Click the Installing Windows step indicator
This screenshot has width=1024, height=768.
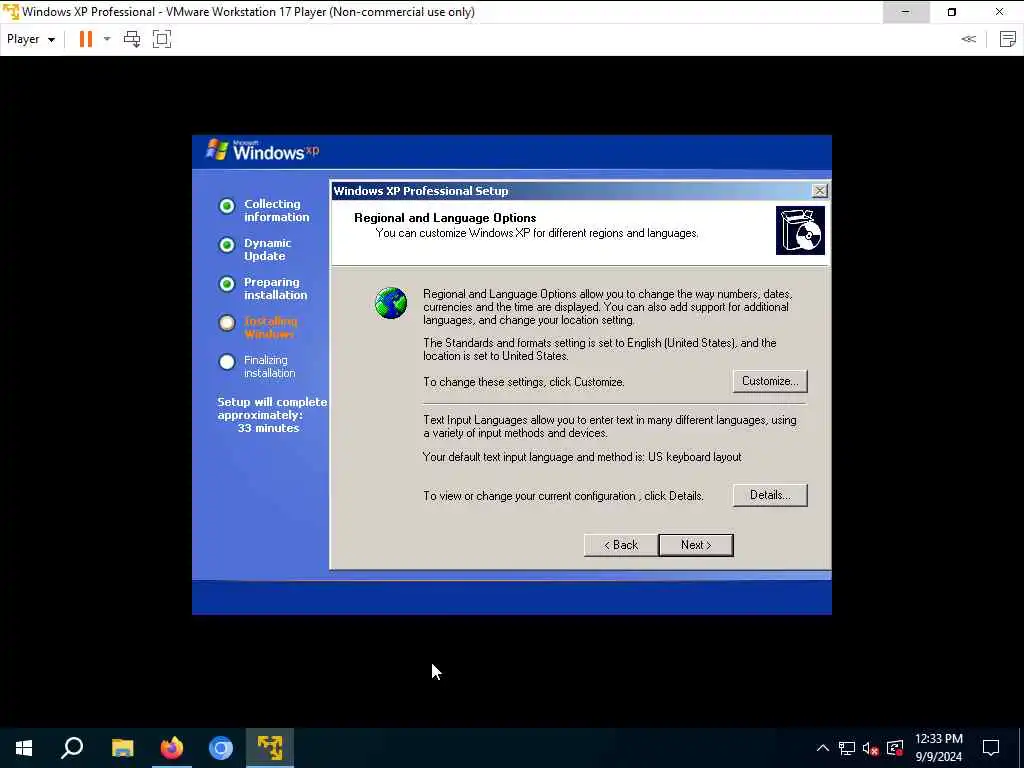[x=227, y=323]
